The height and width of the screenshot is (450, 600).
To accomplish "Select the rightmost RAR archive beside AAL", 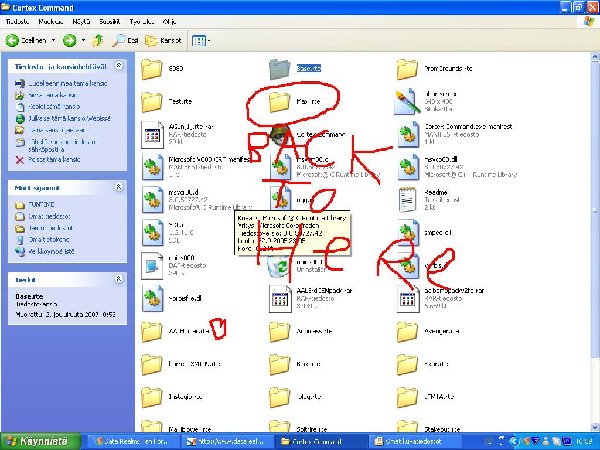I will tap(408, 298).
